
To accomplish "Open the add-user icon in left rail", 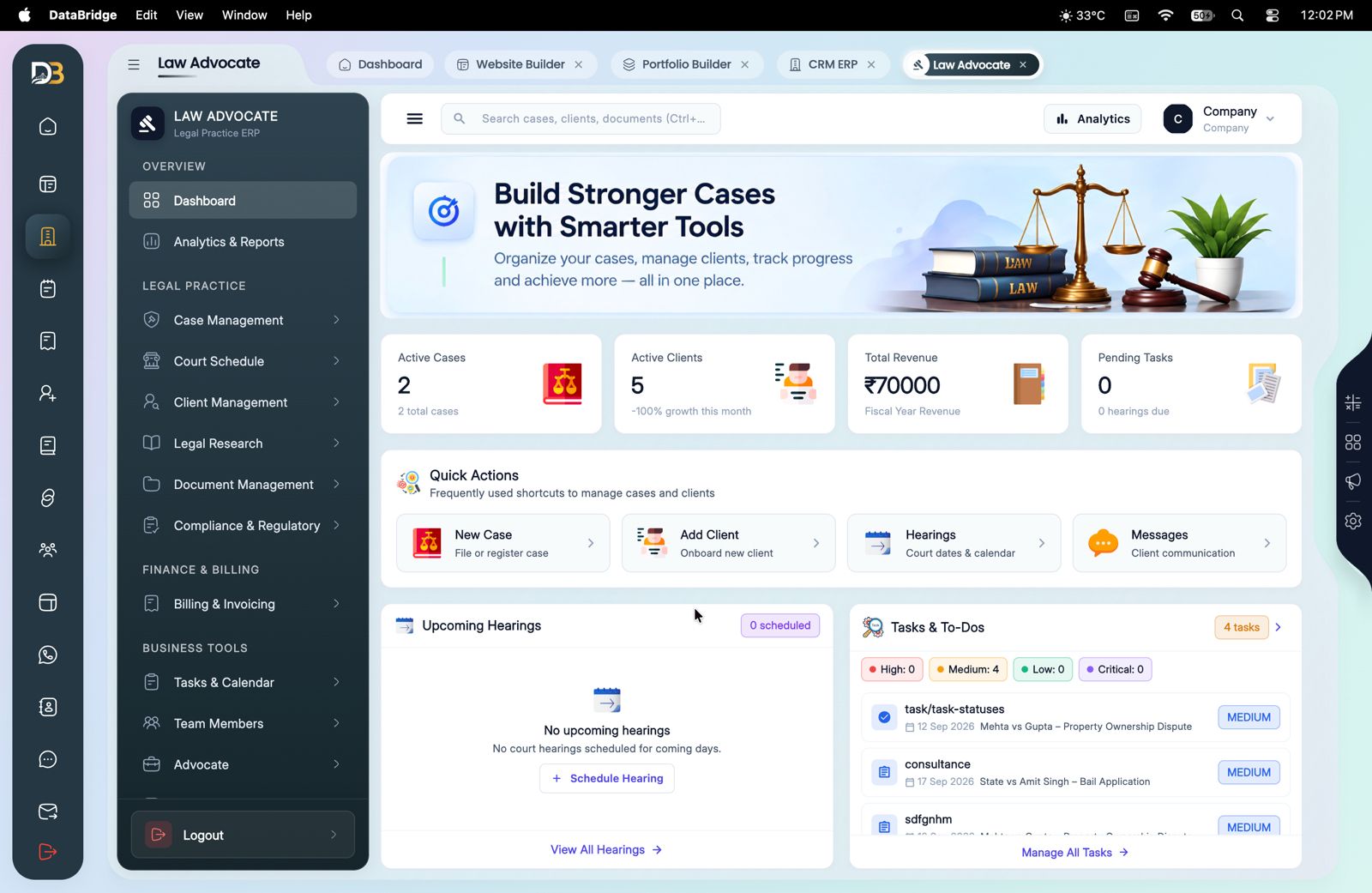I will click(x=48, y=394).
